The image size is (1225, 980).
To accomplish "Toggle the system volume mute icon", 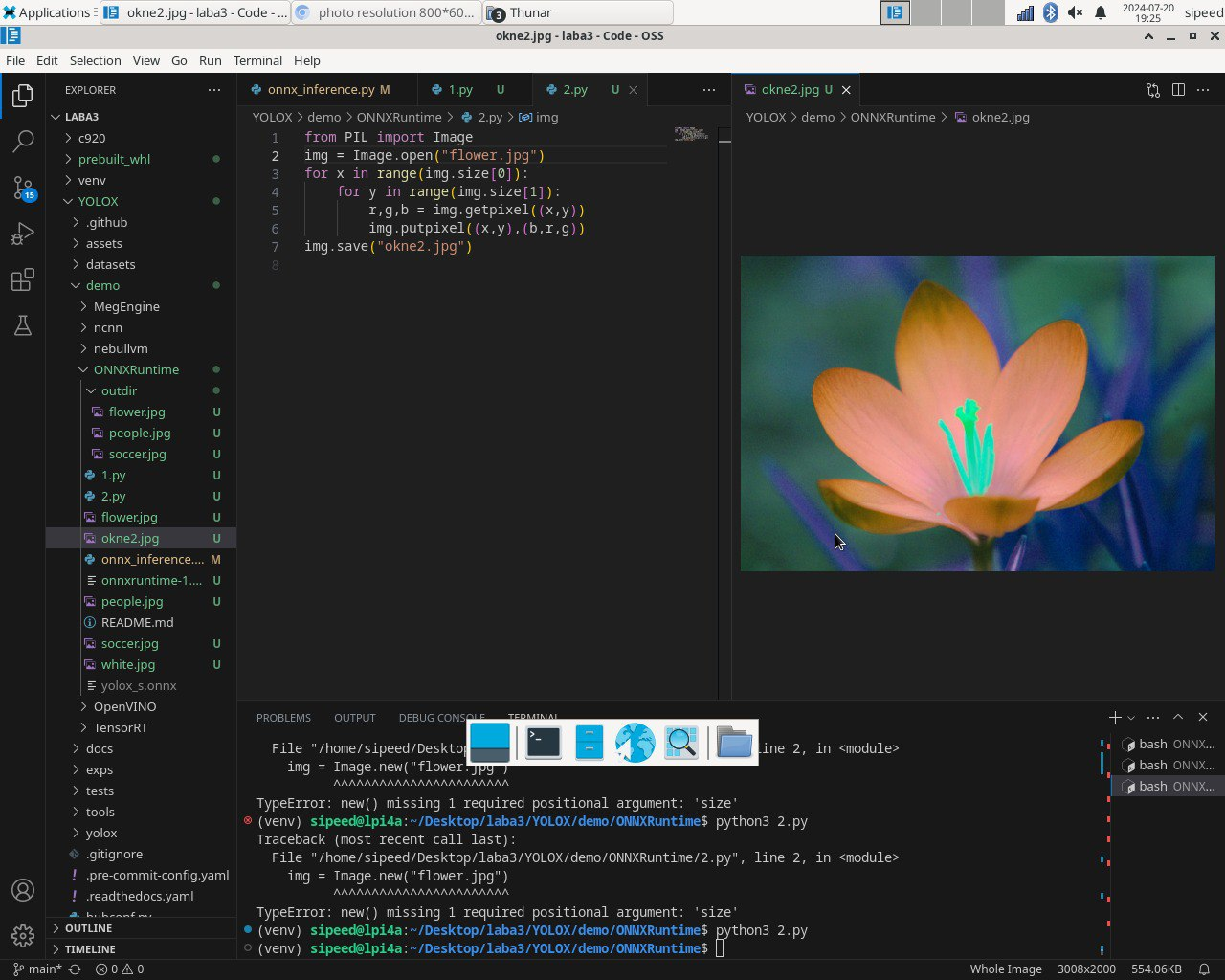I will (x=1076, y=12).
